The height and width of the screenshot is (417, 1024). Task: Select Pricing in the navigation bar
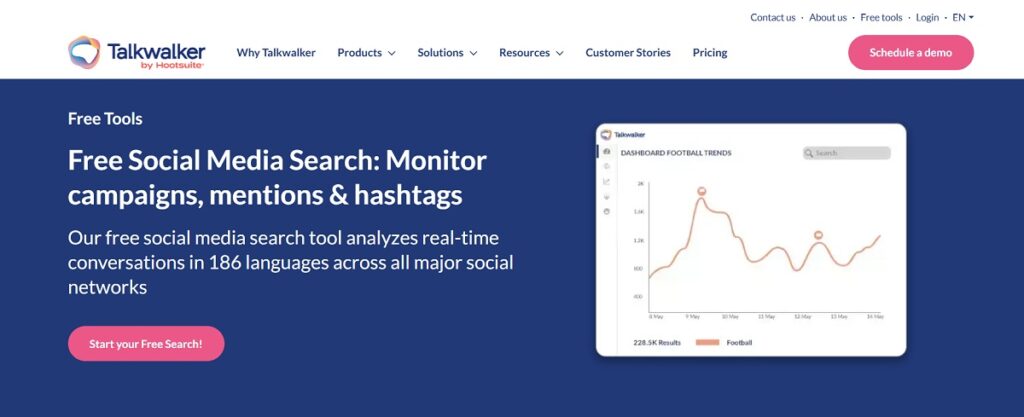710,53
